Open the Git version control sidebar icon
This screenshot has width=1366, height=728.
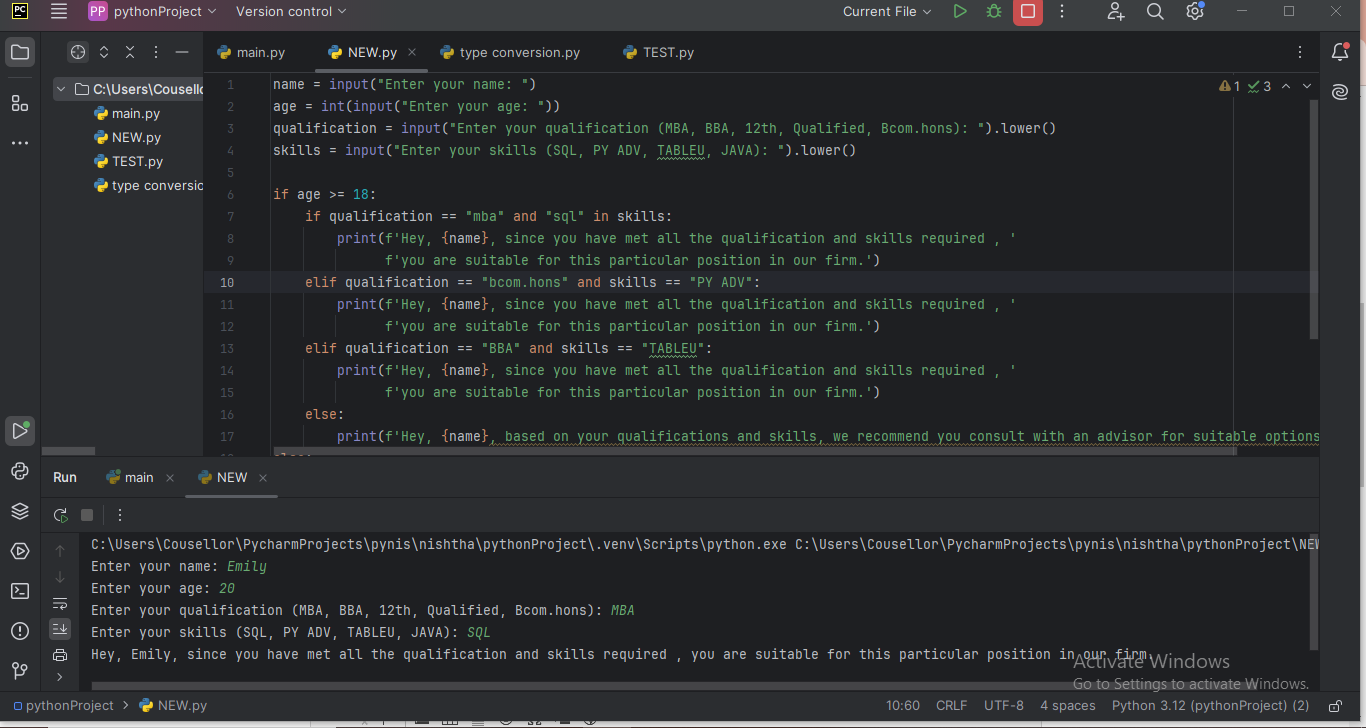20,671
